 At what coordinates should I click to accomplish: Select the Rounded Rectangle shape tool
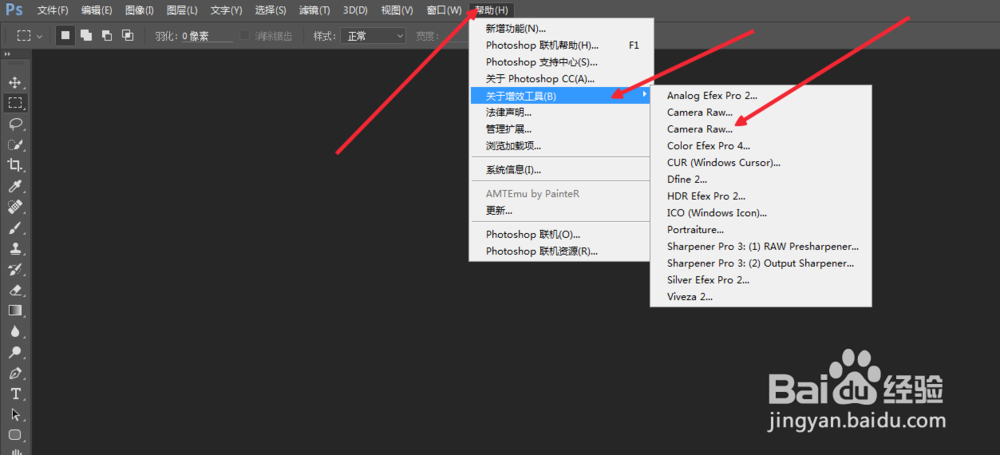[x=15, y=435]
